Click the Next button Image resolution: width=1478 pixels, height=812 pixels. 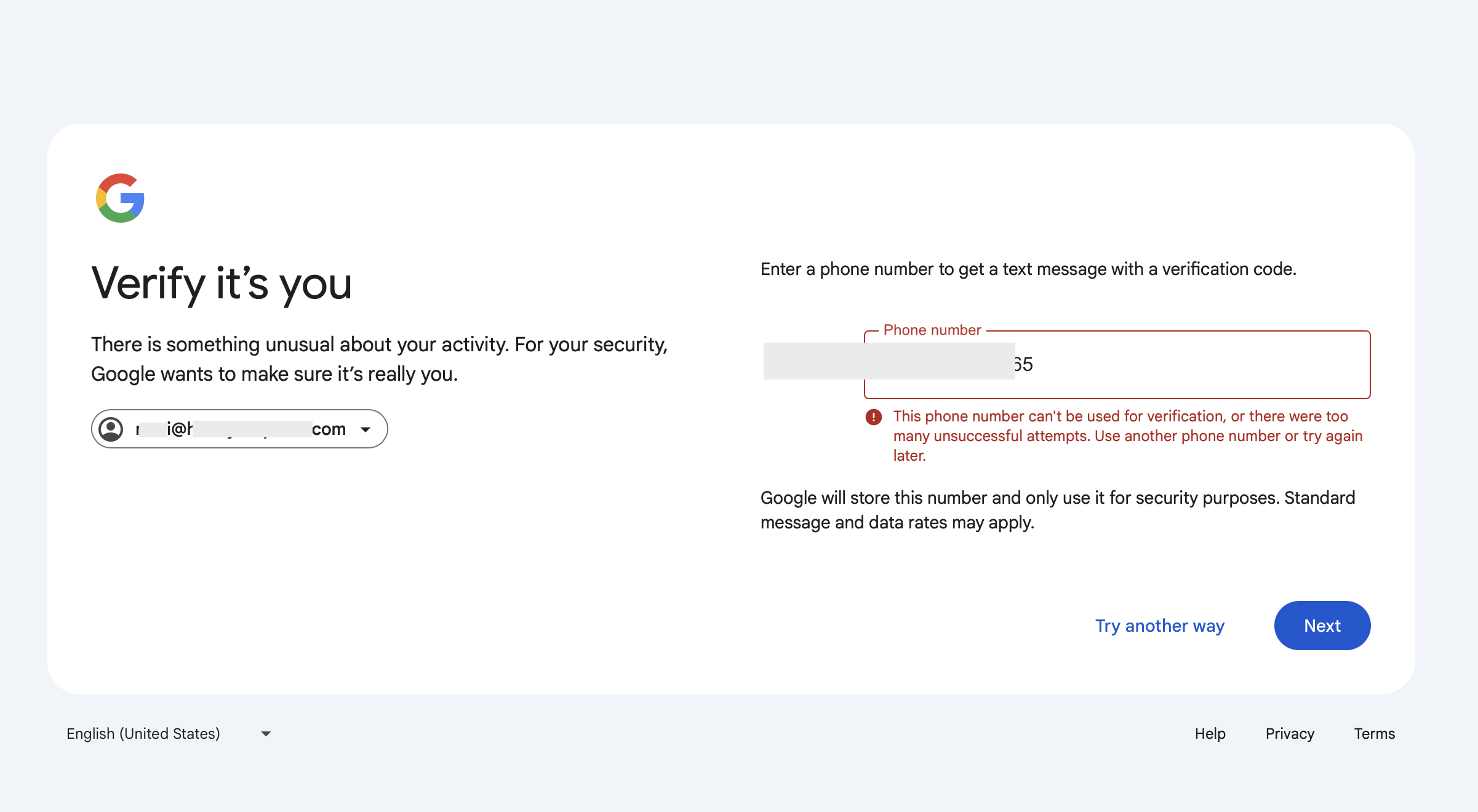[x=1322, y=626]
